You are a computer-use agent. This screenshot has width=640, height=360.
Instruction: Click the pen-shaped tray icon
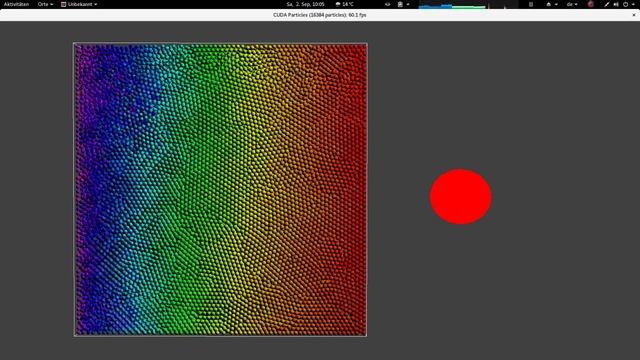pyautogui.click(x=607, y=4)
